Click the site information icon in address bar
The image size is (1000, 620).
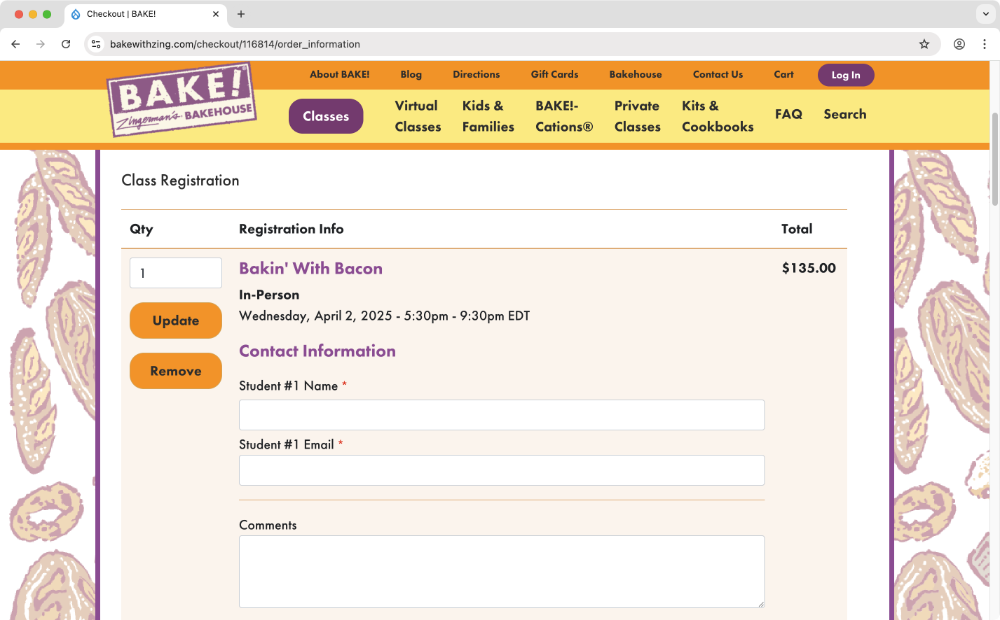pos(95,44)
